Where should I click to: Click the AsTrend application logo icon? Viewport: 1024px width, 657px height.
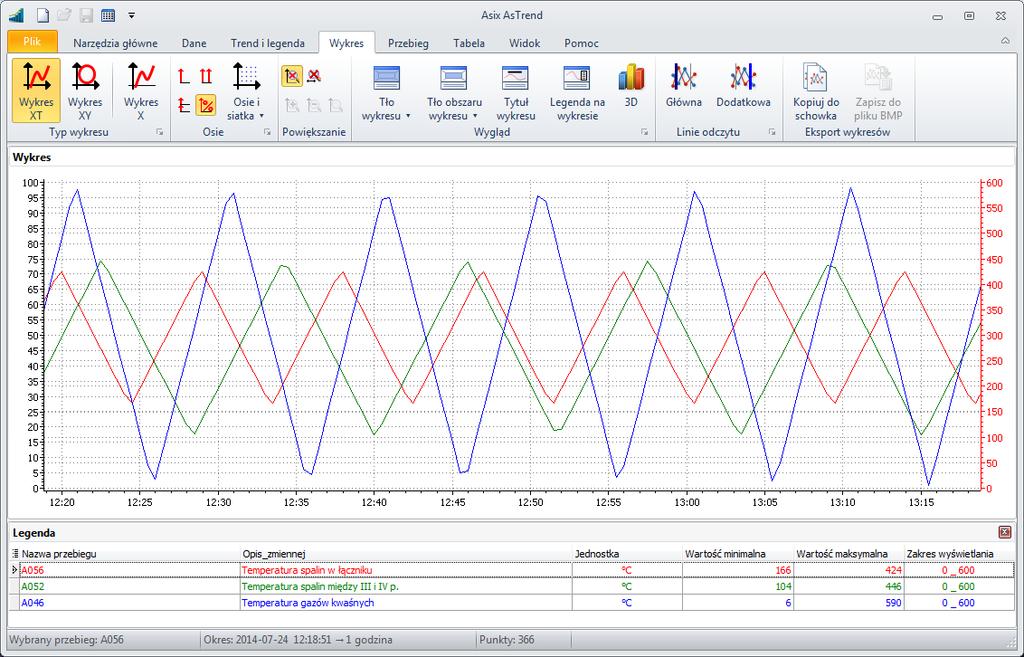(x=16, y=15)
